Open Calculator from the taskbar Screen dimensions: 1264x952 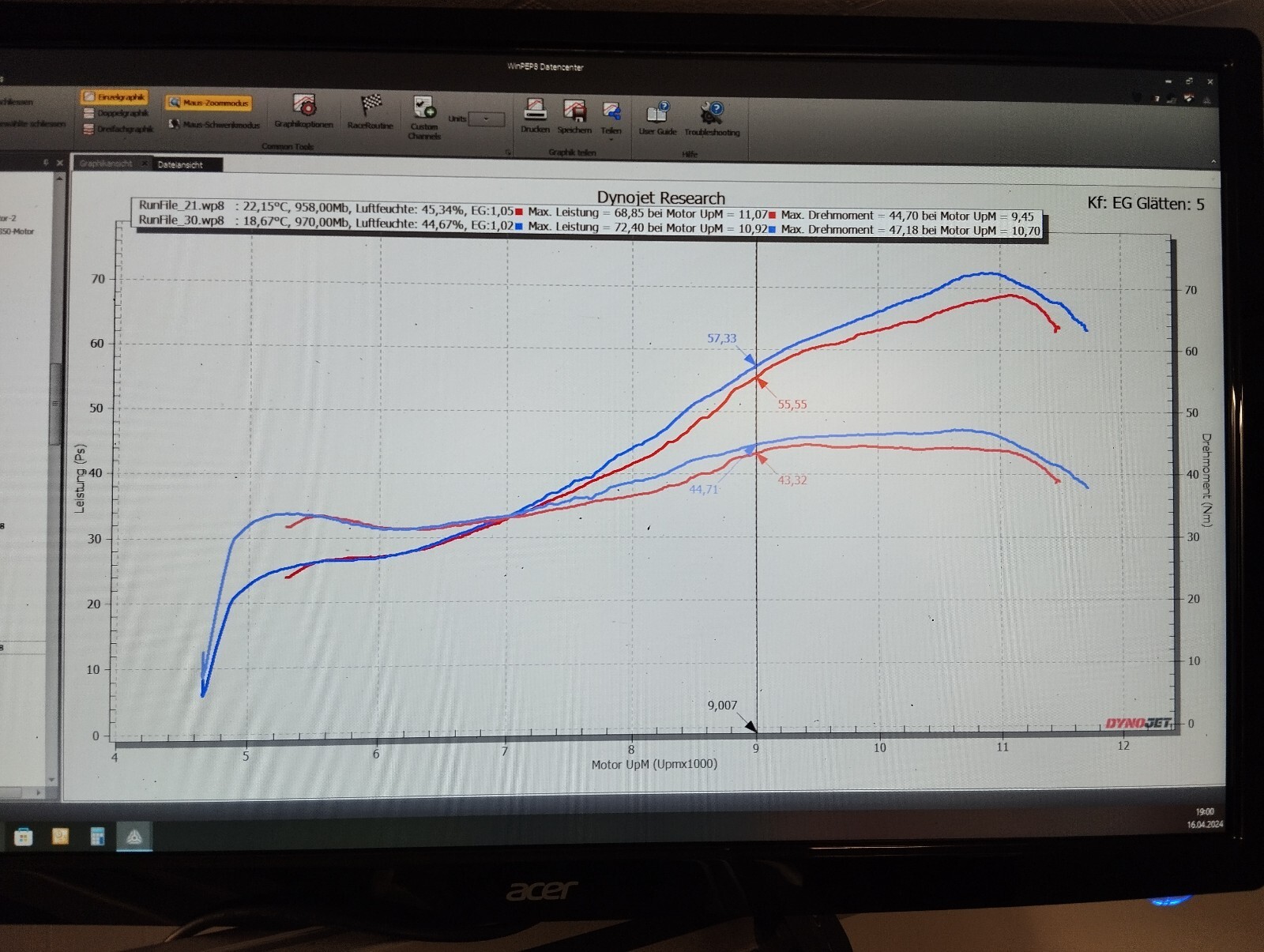click(98, 837)
